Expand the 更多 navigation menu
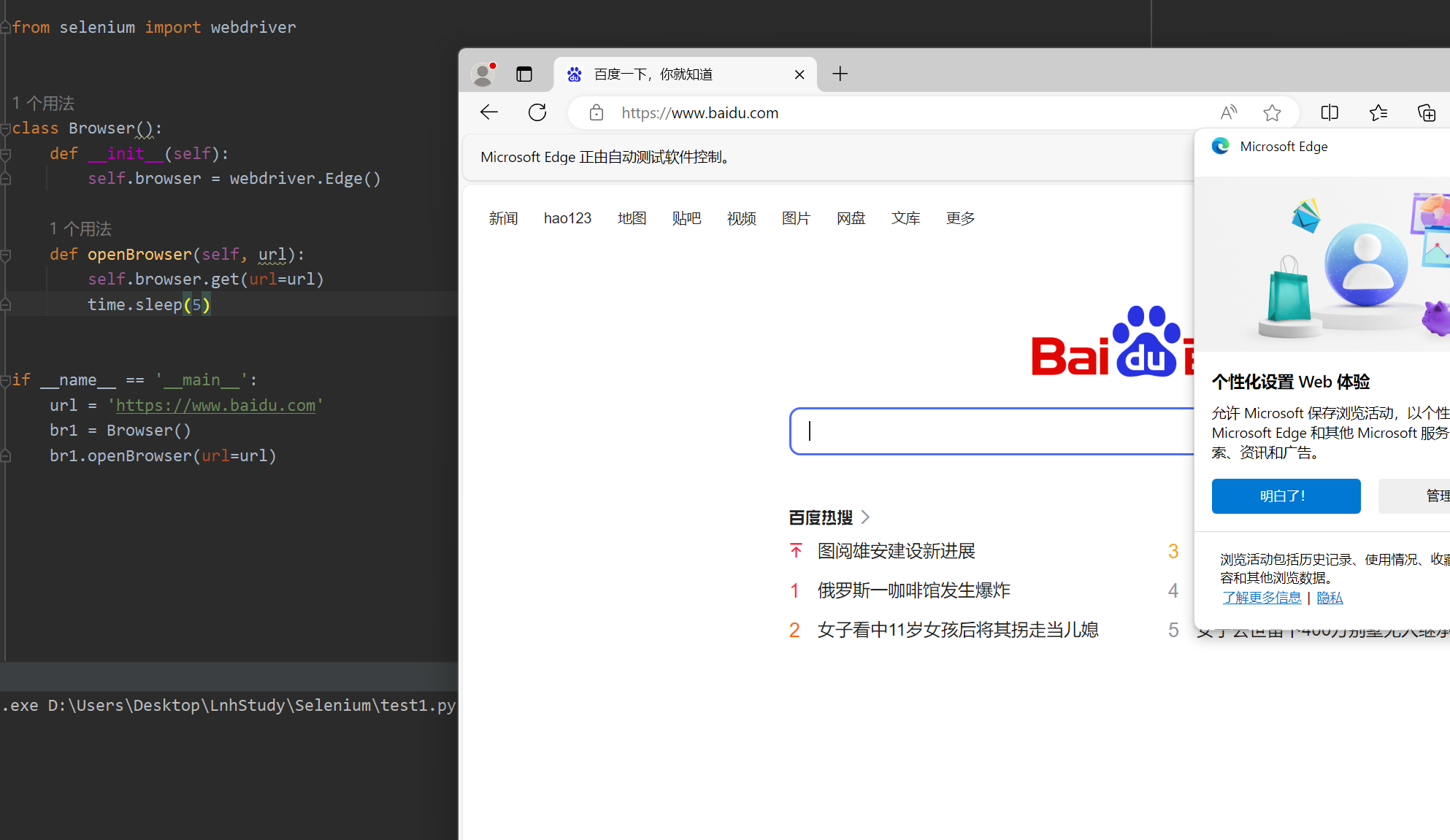 click(960, 218)
